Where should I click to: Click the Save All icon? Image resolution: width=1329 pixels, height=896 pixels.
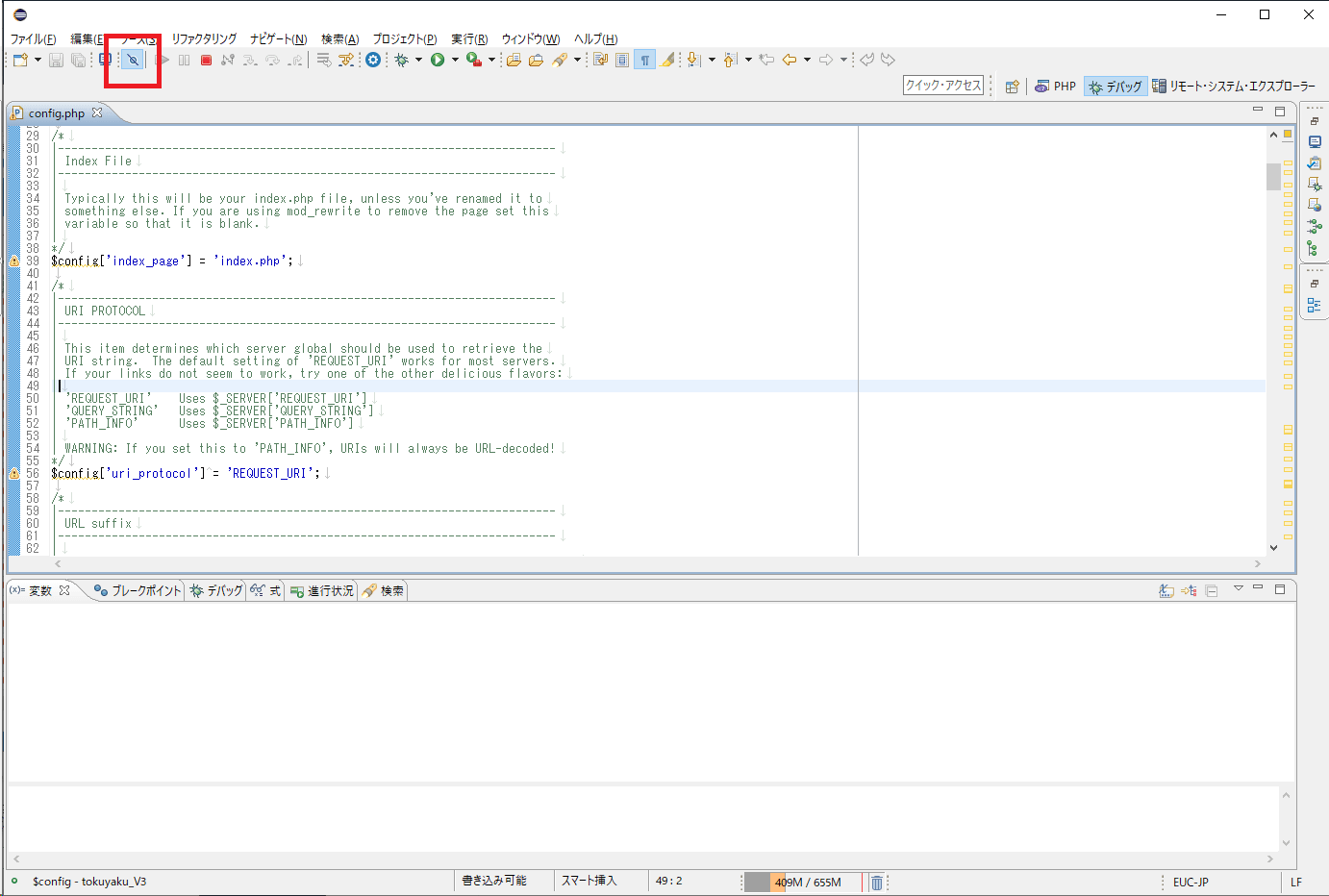(x=78, y=60)
